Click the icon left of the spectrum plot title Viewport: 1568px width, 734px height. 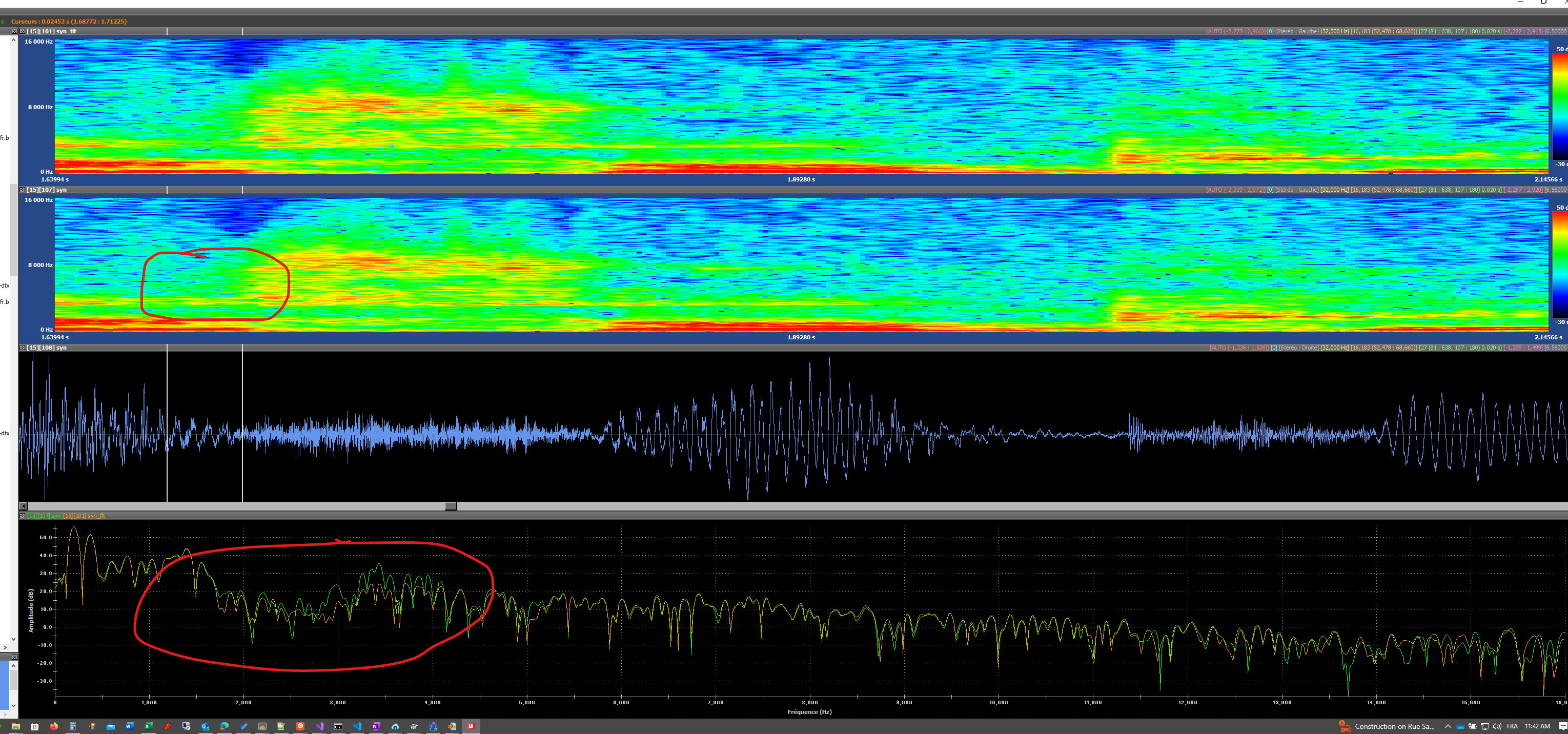pyautogui.click(x=23, y=516)
